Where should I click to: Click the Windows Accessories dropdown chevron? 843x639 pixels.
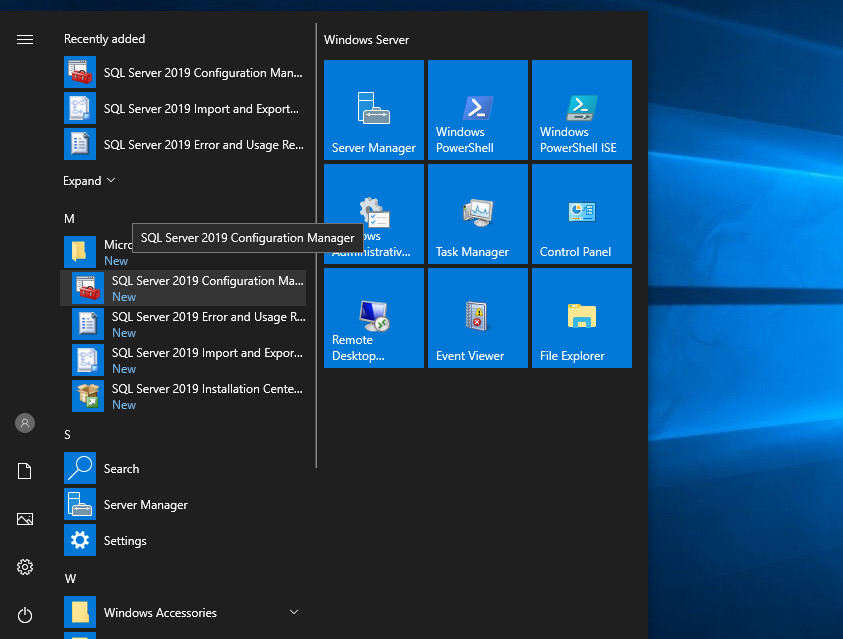(x=294, y=612)
